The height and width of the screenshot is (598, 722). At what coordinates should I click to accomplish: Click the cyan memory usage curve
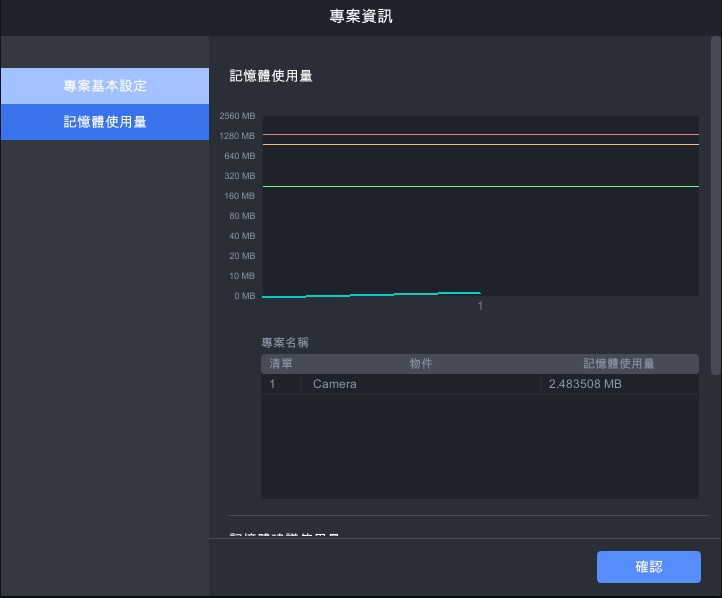[x=400, y=294]
